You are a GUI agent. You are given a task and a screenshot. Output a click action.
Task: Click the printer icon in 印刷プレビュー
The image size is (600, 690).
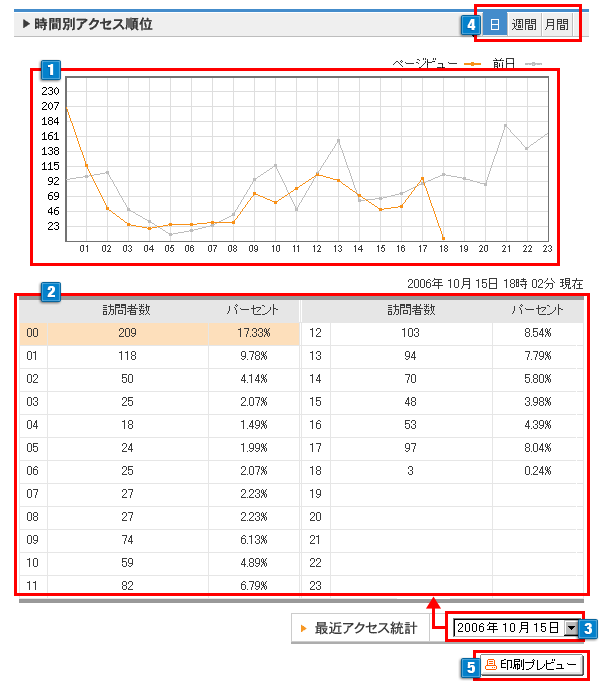490,665
